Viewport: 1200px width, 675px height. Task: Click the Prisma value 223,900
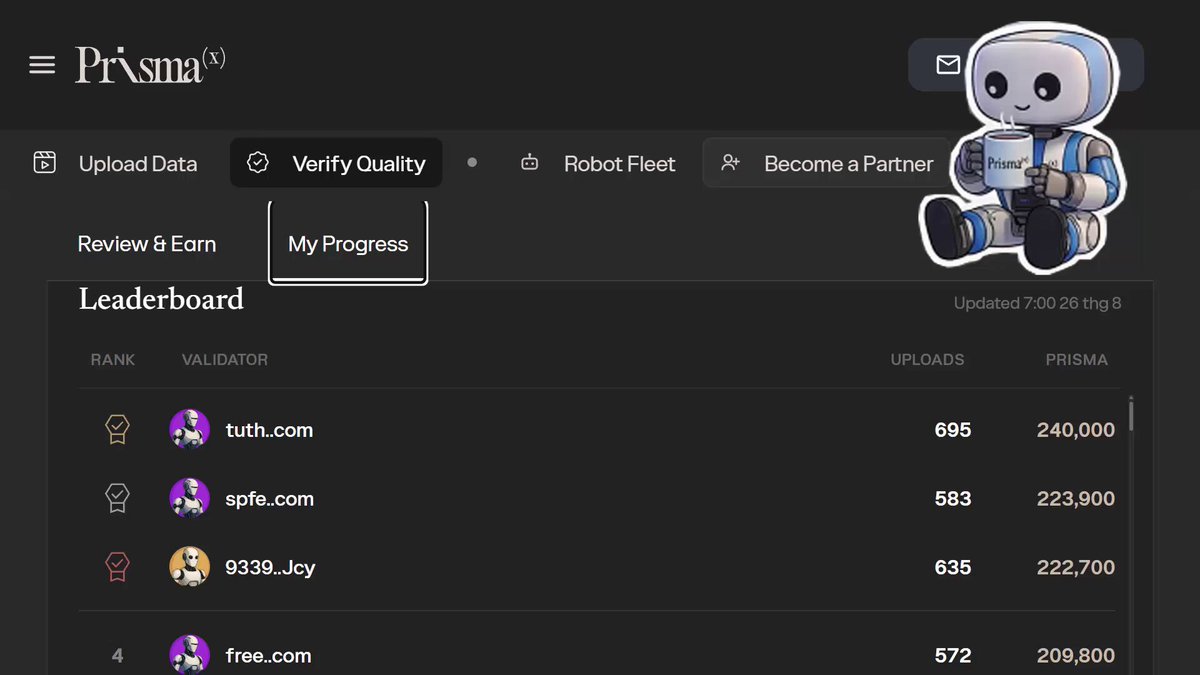pyautogui.click(x=1076, y=498)
